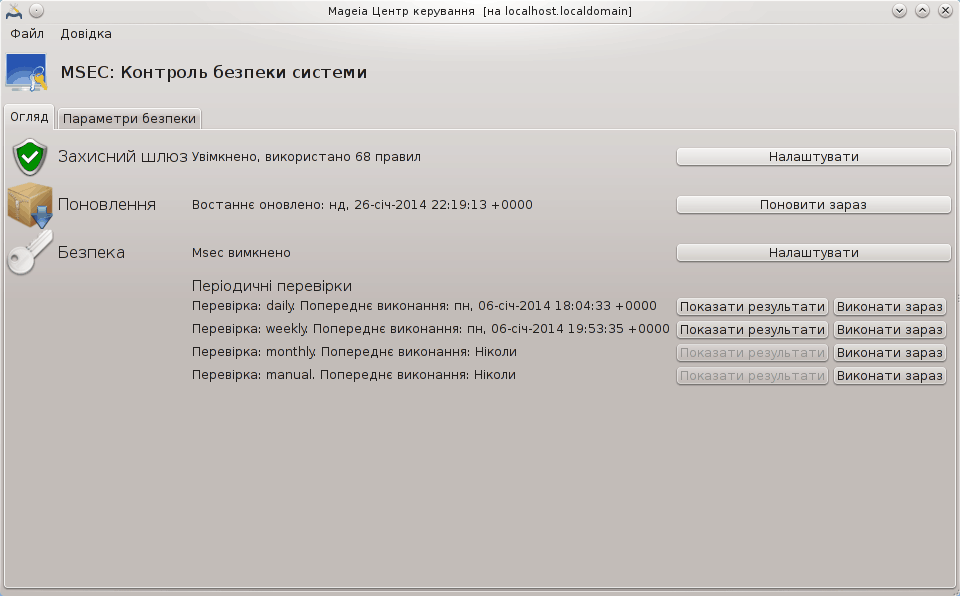Click 'MSEC: Контроль безпеки системи' title
The width and height of the screenshot is (960, 596).
click(x=214, y=72)
